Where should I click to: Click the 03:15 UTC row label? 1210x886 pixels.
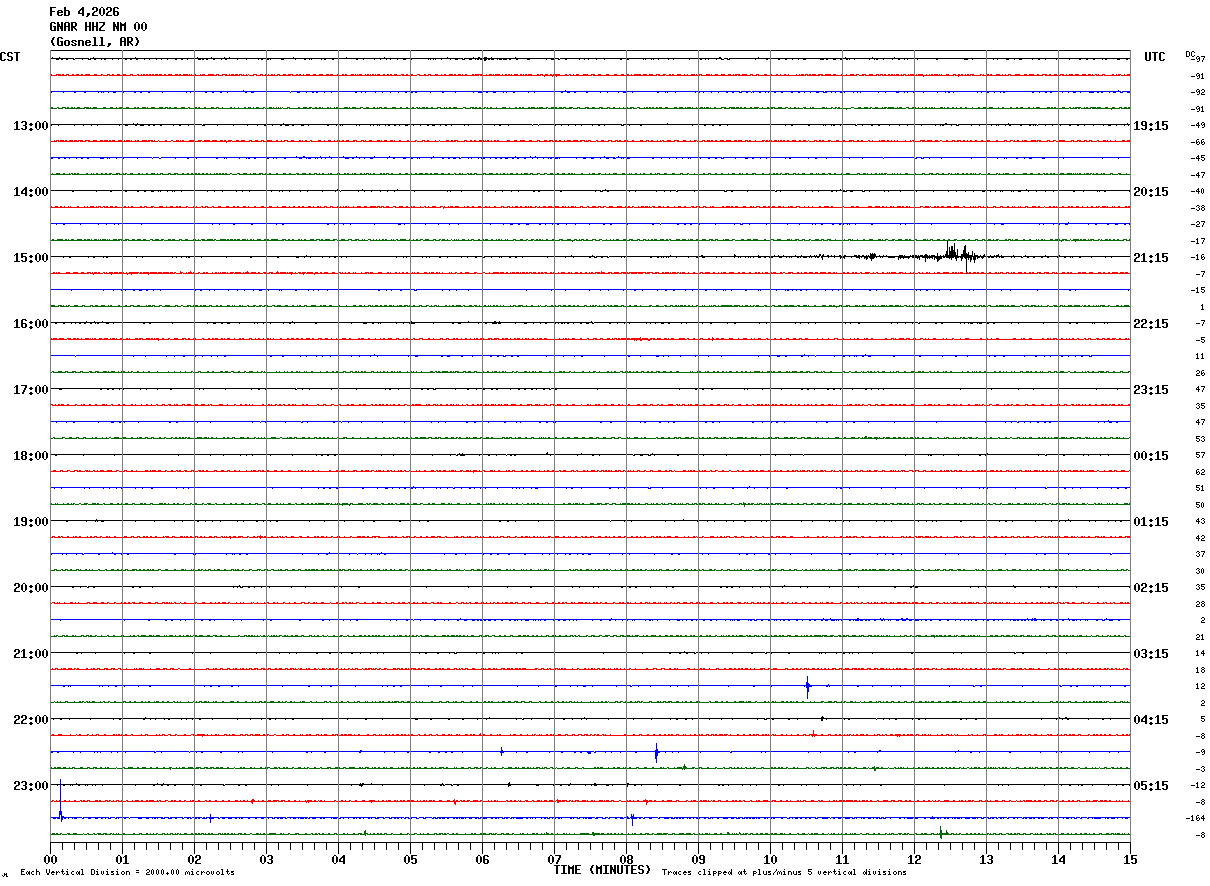coord(1151,654)
